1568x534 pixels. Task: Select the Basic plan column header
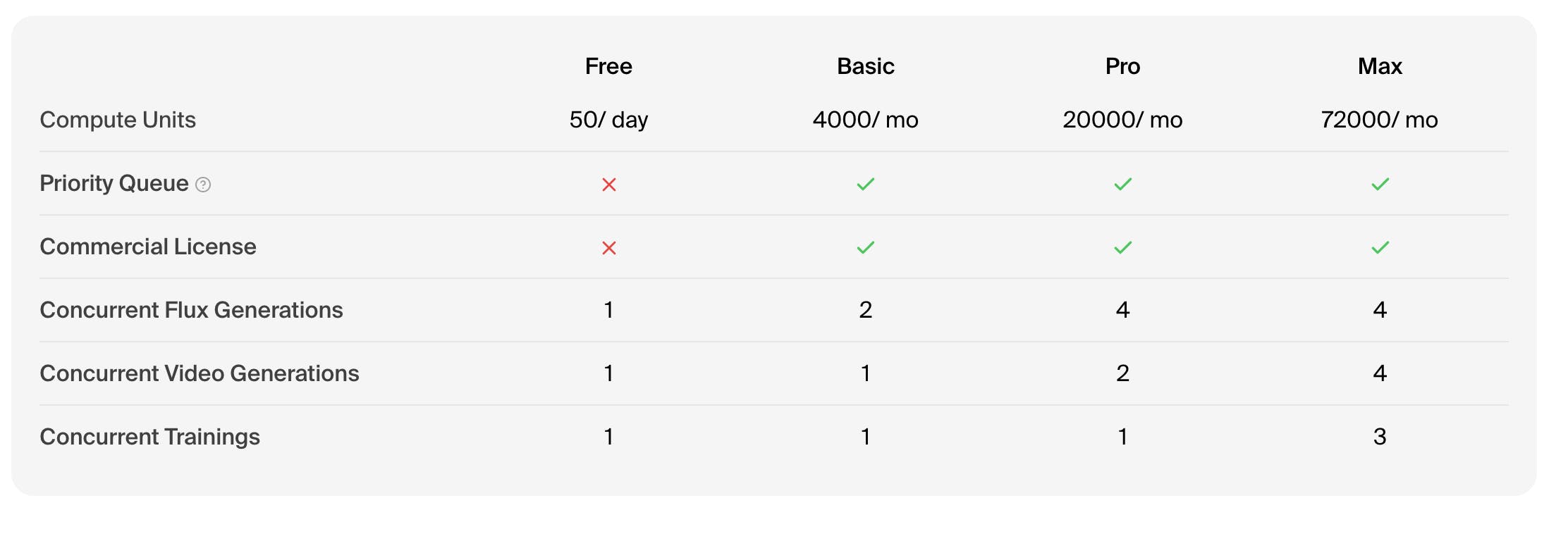(866, 66)
